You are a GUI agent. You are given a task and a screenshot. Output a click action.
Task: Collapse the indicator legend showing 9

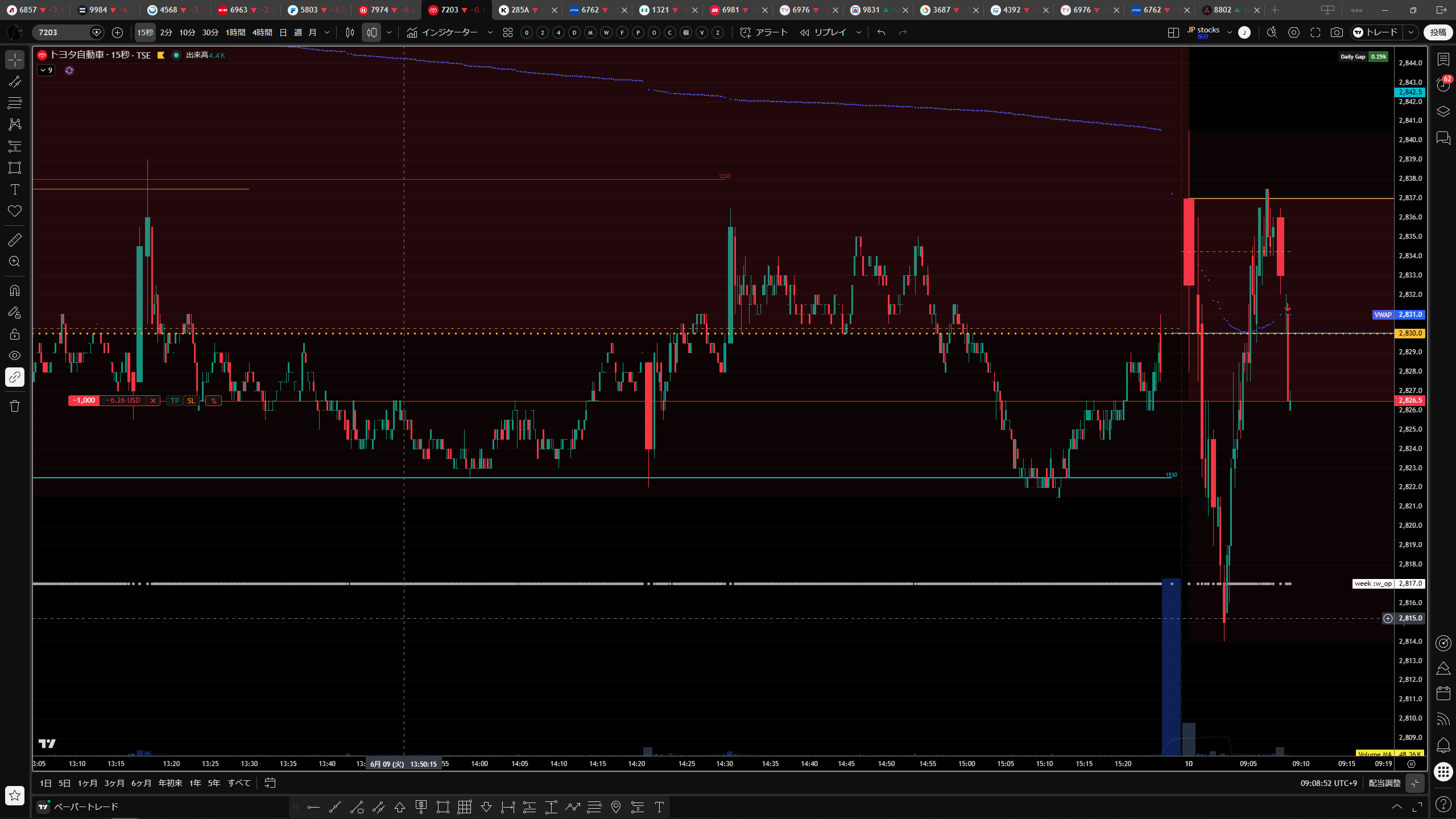[x=46, y=71]
